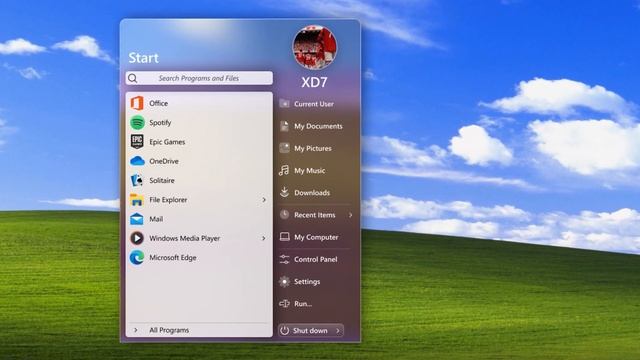Click the Current User label
This screenshot has height=360, width=640.
click(x=313, y=104)
